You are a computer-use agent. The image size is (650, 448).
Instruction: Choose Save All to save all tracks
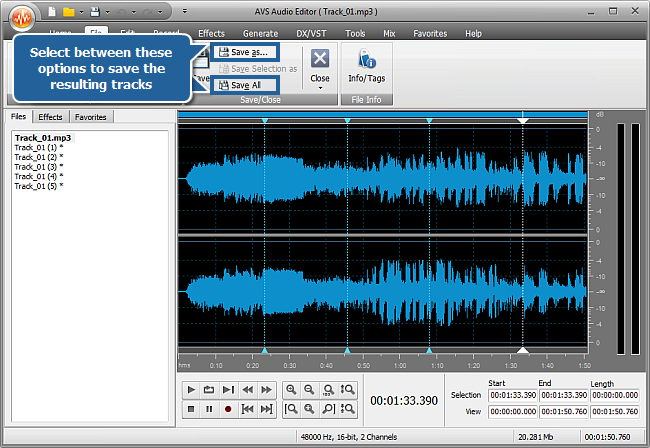[x=245, y=85]
